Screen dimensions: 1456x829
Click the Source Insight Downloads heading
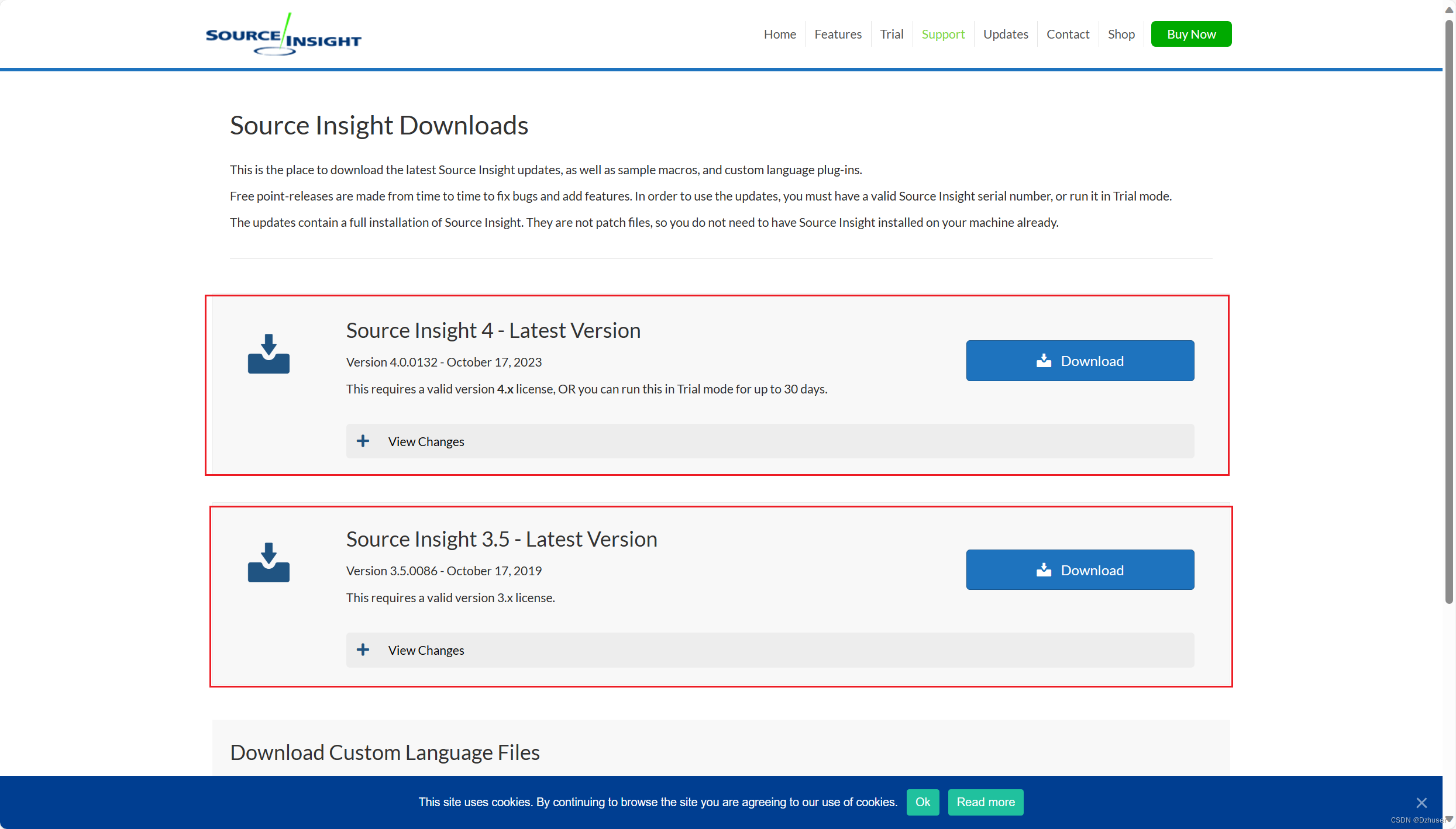tap(379, 125)
